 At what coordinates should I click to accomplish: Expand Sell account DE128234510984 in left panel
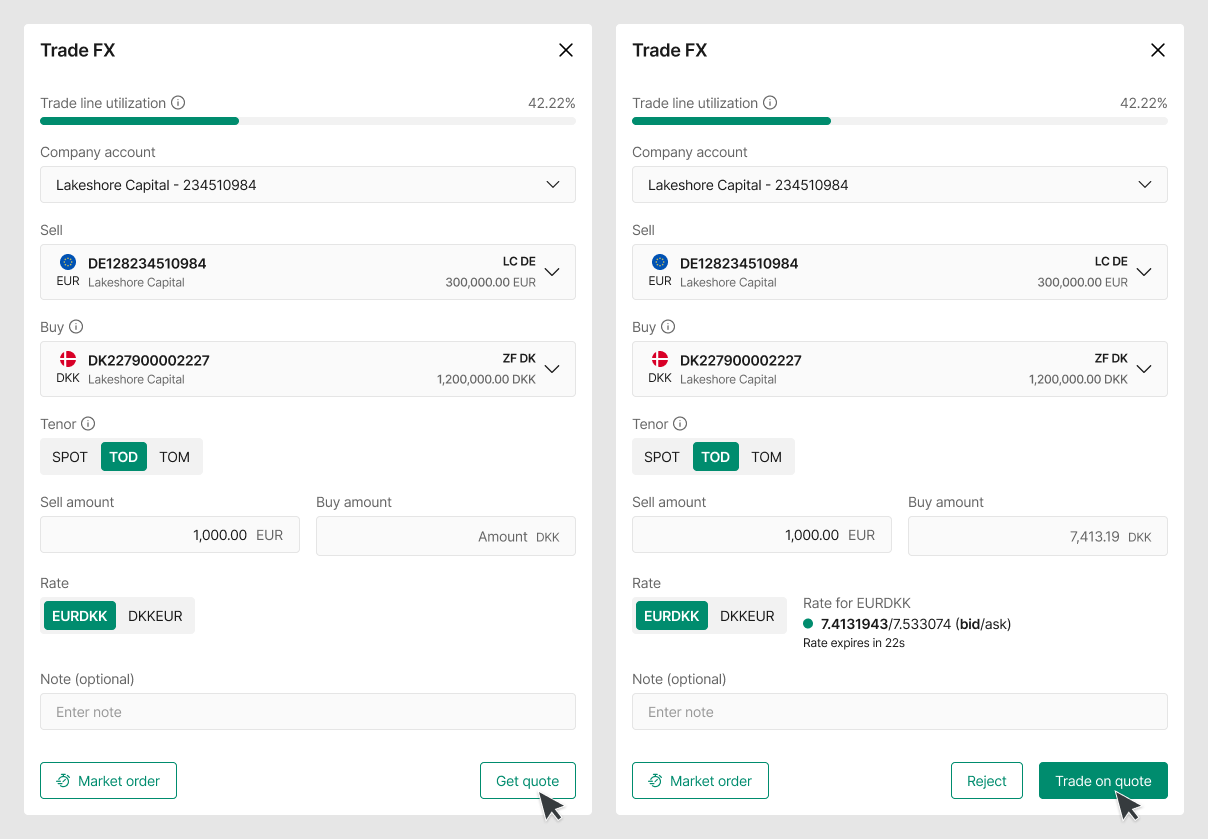pyautogui.click(x=308, y=272)
